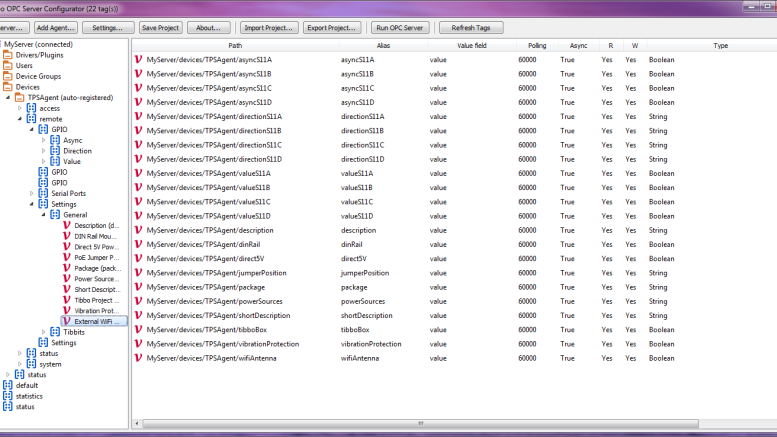Image resolution: width=777 pixels, height=437 pixels.
Task: Collapse the TPSAgent device node
Action: click(x=8, y=98)
